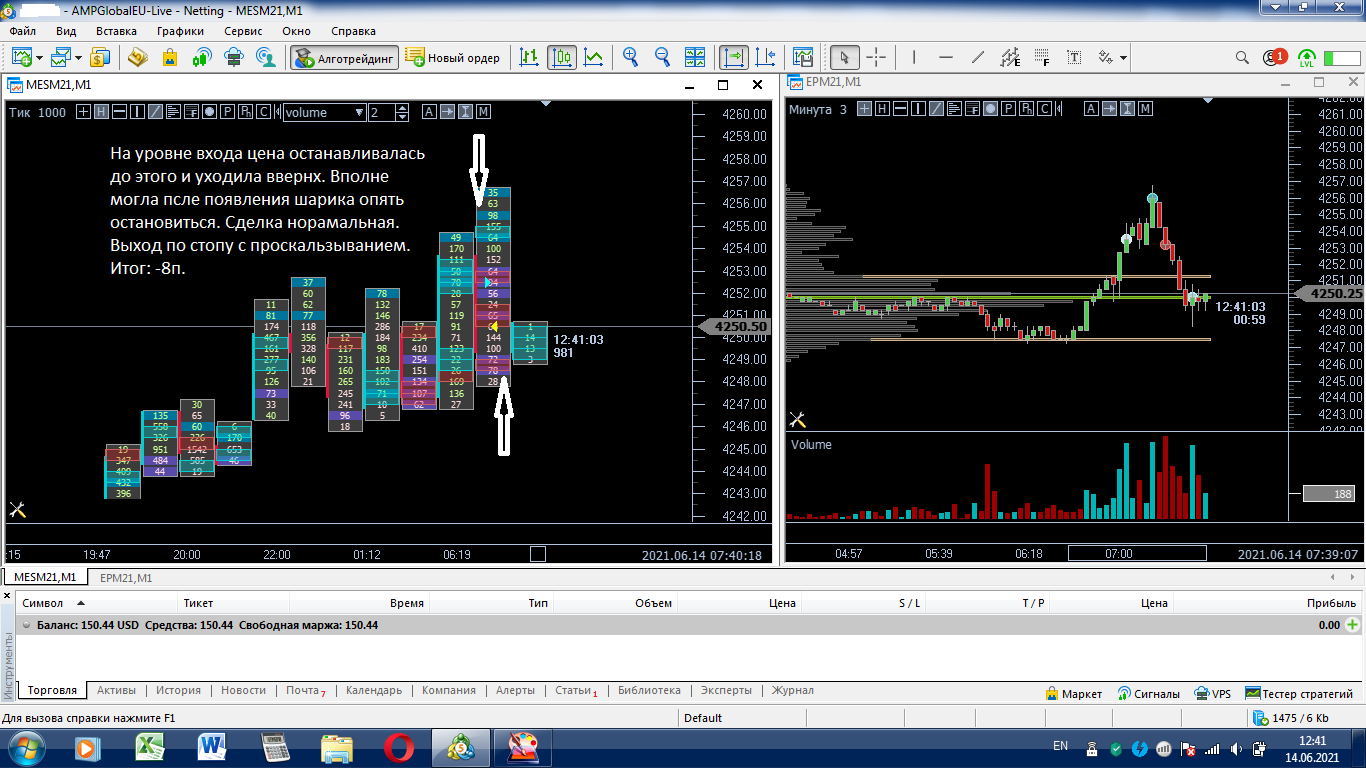Screen dimensions: 1366x768
Task: Select the crosshair tool
Action: [876, 58]
